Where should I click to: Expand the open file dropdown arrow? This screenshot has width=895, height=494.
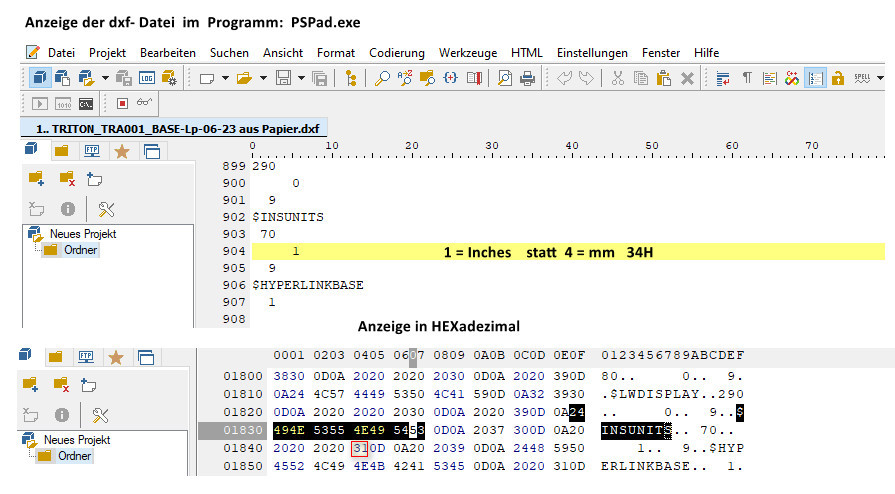[x=263, y=78]
